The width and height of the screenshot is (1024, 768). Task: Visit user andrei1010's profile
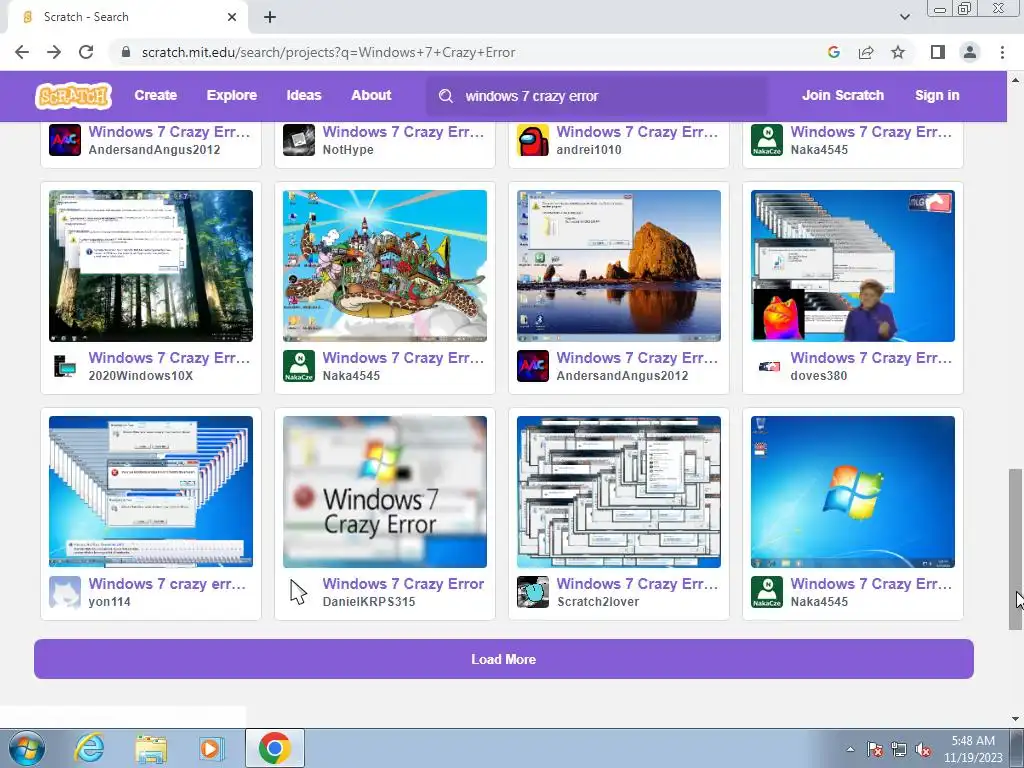point(588,150)
